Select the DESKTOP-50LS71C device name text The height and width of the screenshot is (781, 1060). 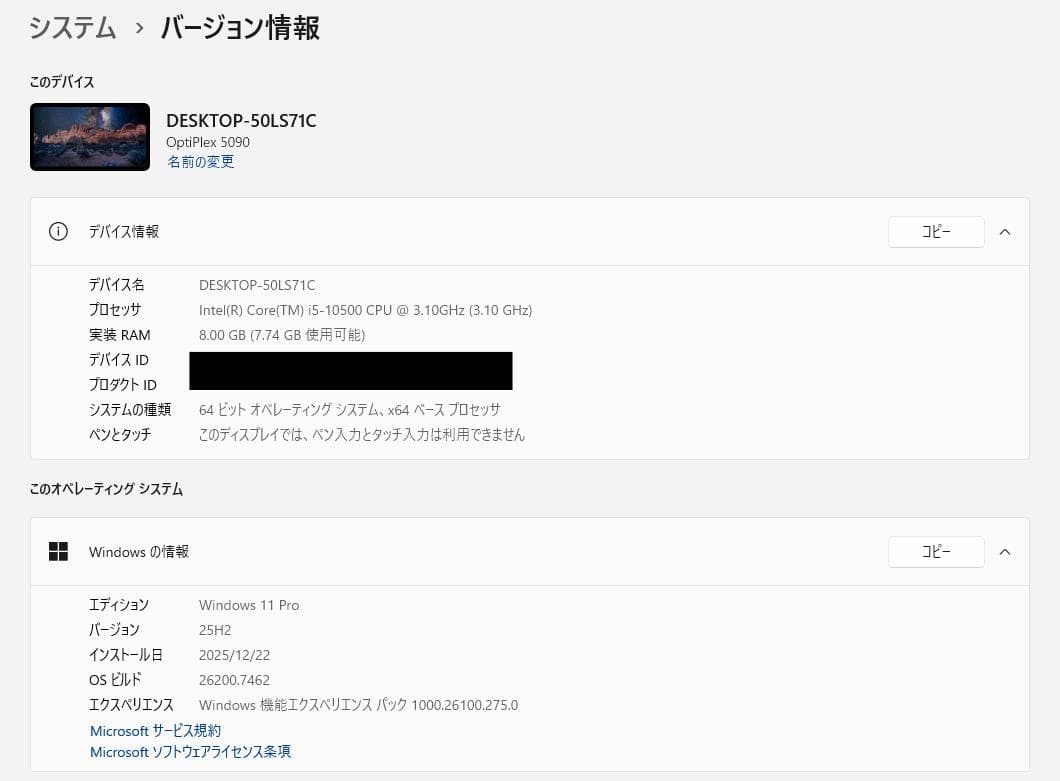(x=241, y=120)
